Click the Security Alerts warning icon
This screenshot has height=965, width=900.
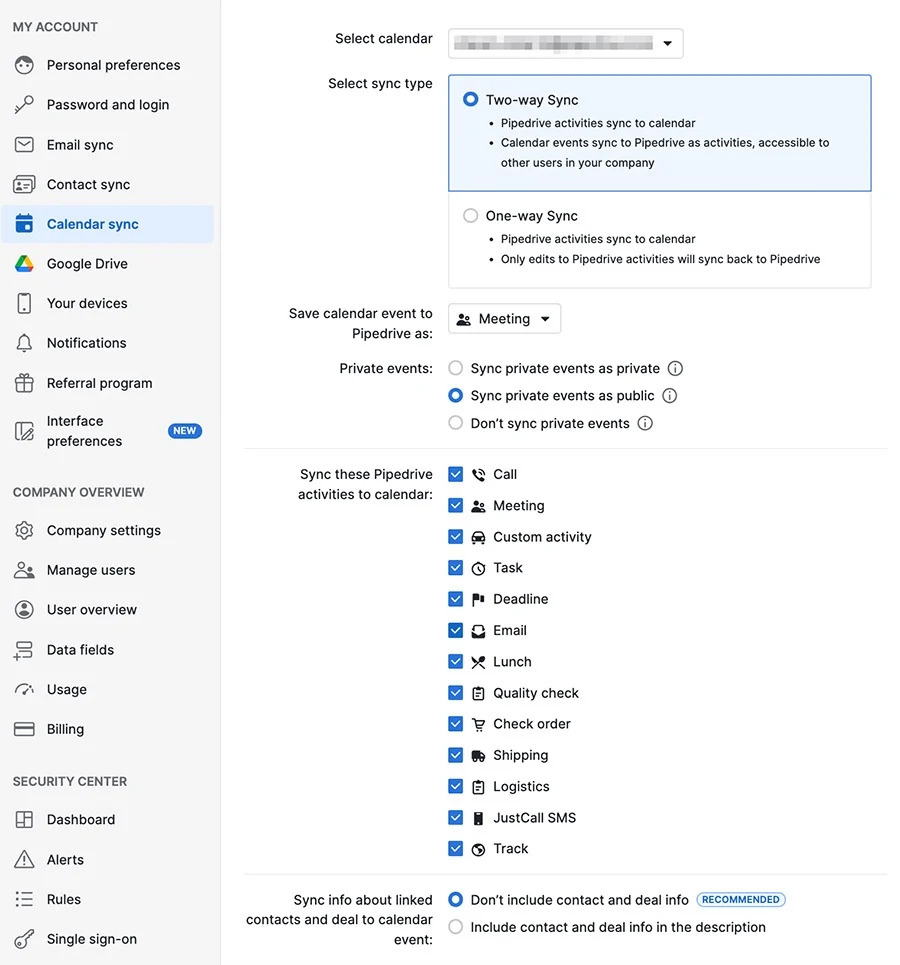click(x=24, y=860)
